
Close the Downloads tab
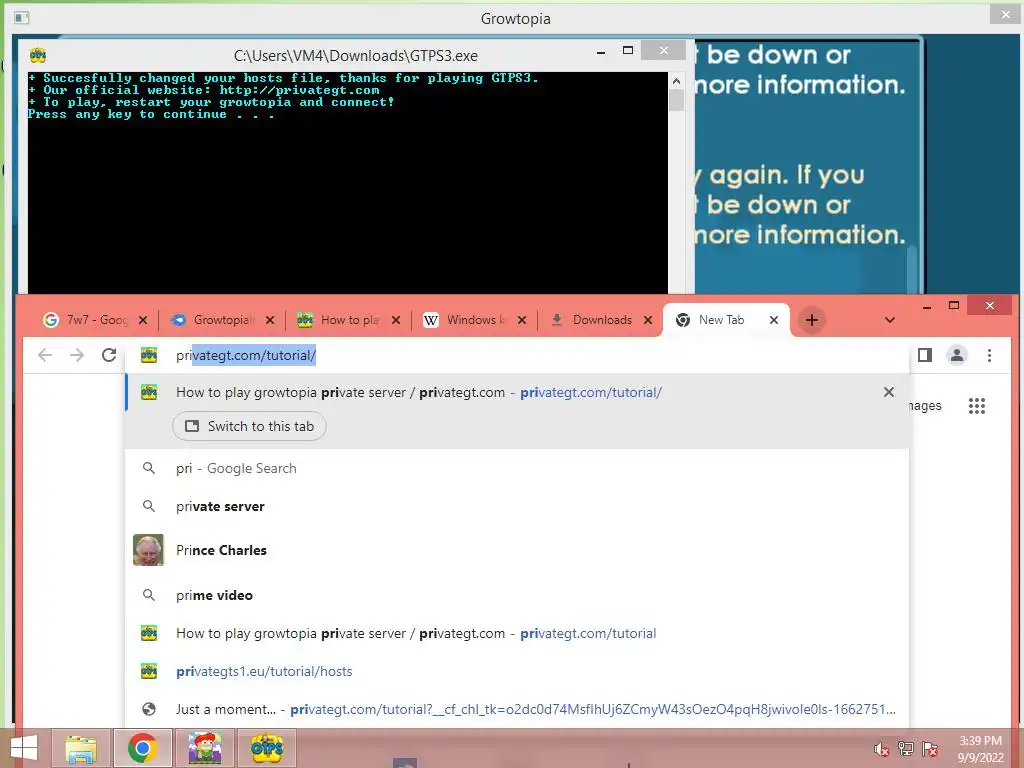[648, 320]
